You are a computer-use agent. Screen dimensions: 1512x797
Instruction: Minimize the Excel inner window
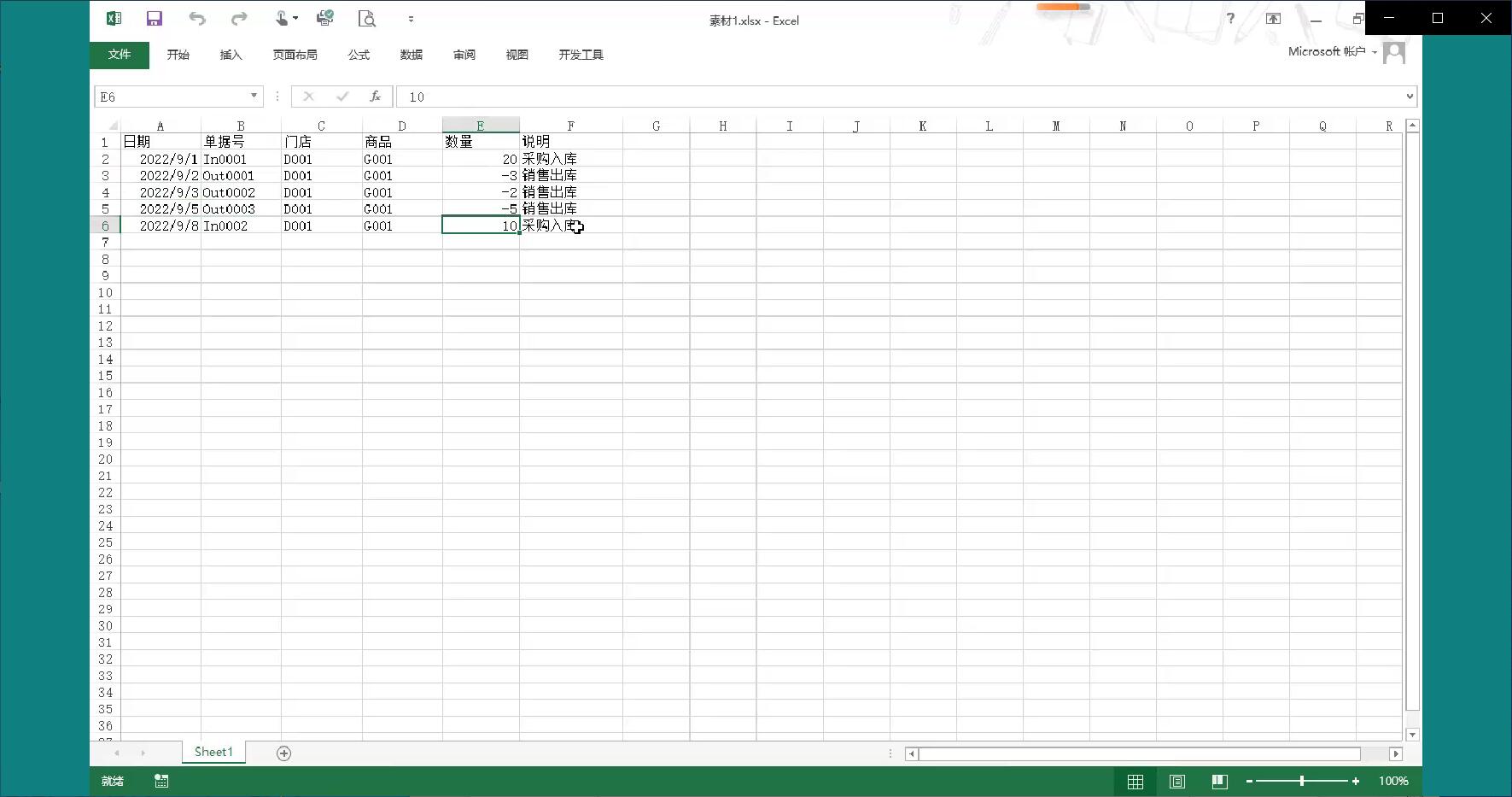(1316, 20)
